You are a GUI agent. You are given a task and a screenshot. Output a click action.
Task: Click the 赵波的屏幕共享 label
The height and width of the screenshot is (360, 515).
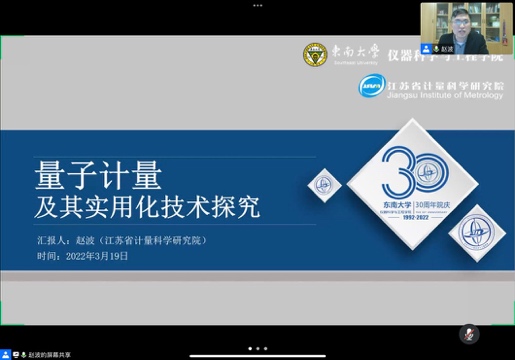pos(49,355)
